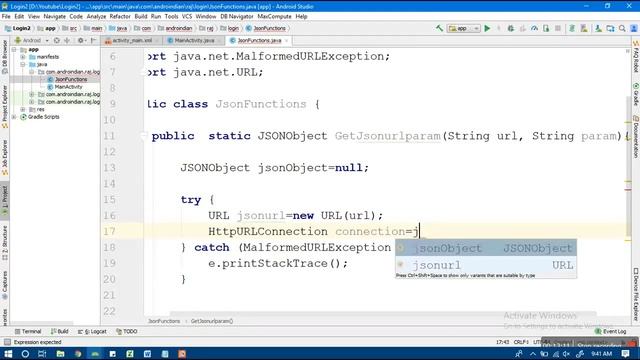Click GetJsonurlparam() in editor breadcrumb
The width and height of the screenshot is (640, 360).
(212, 321)
